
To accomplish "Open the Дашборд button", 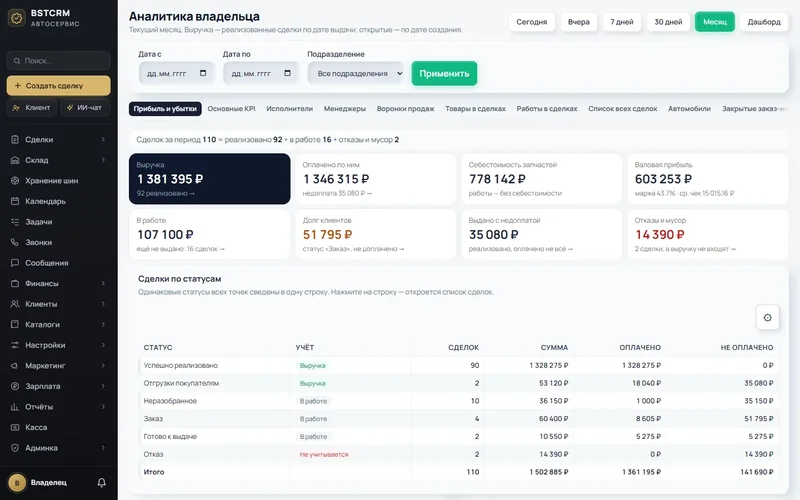I will click(764, 22).
